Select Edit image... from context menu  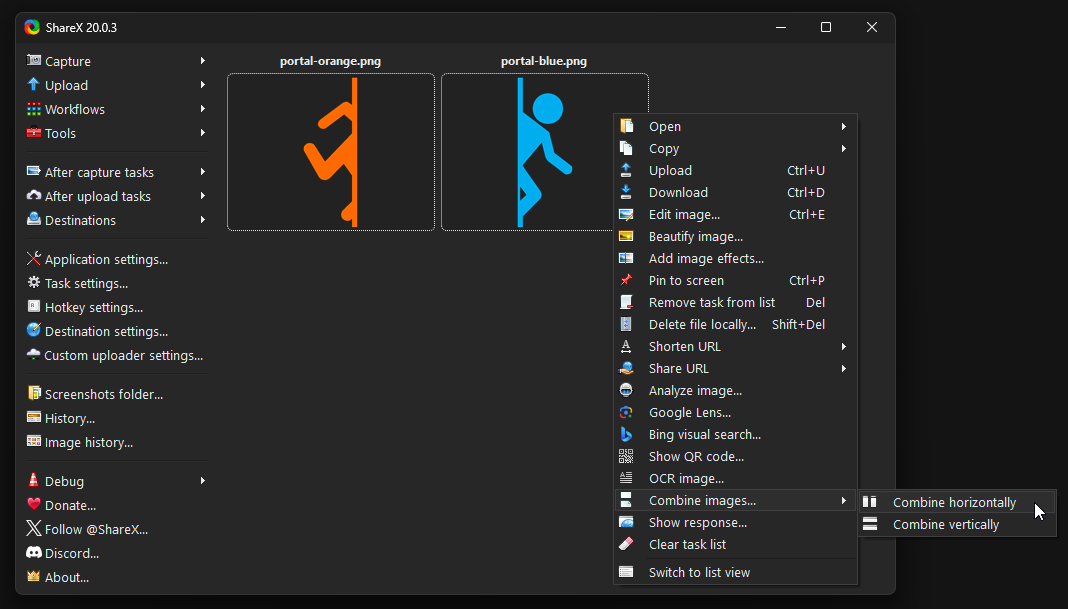coord(736,215)
